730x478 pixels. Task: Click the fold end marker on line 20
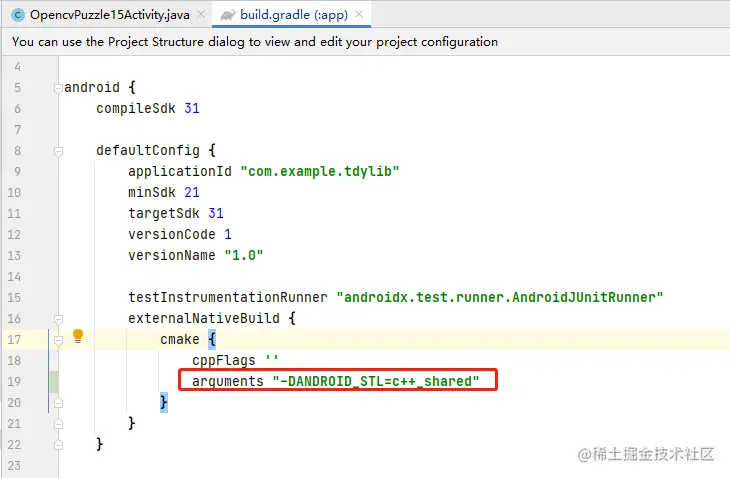click(x=58, y=403)
